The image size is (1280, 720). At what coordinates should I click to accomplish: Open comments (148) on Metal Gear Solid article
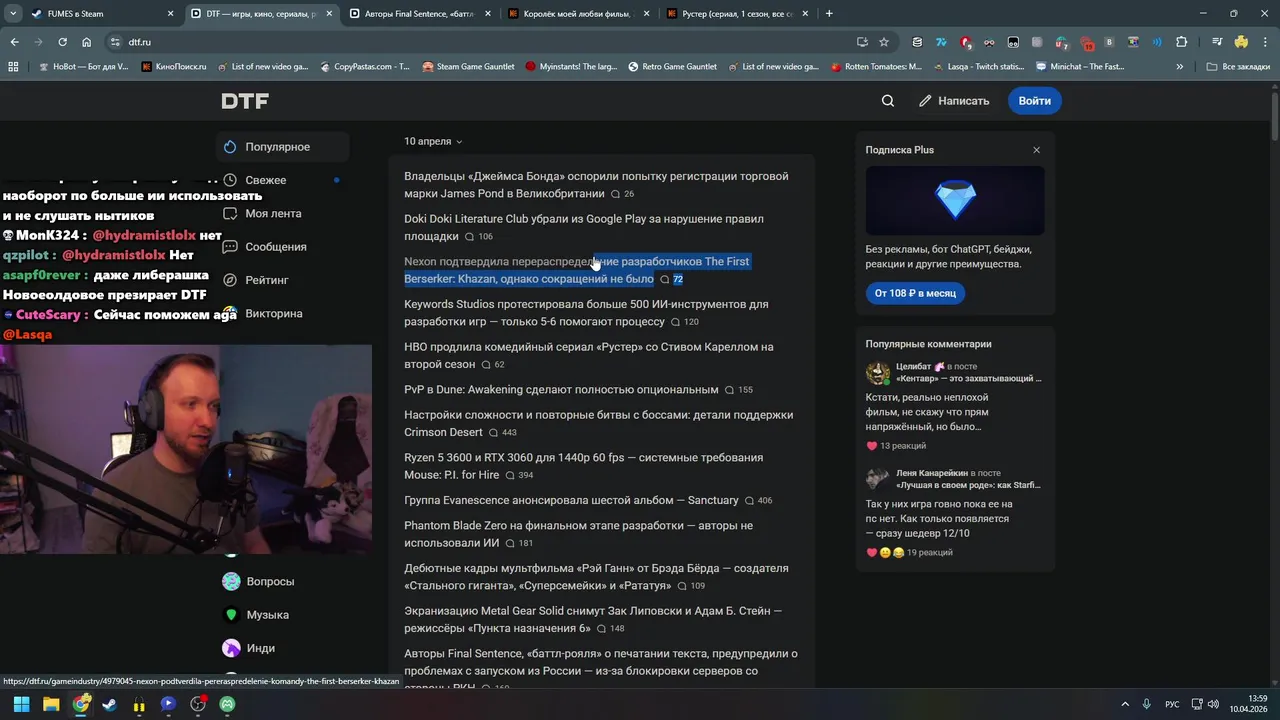pyautogui.click(x=611, y=629)
